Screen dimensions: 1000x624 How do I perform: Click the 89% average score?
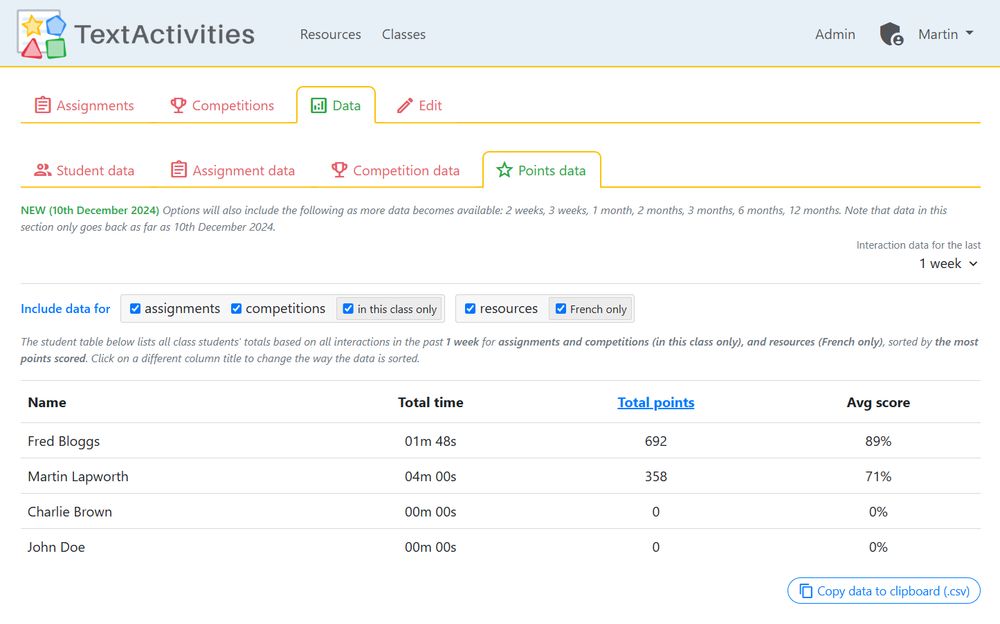878,441
